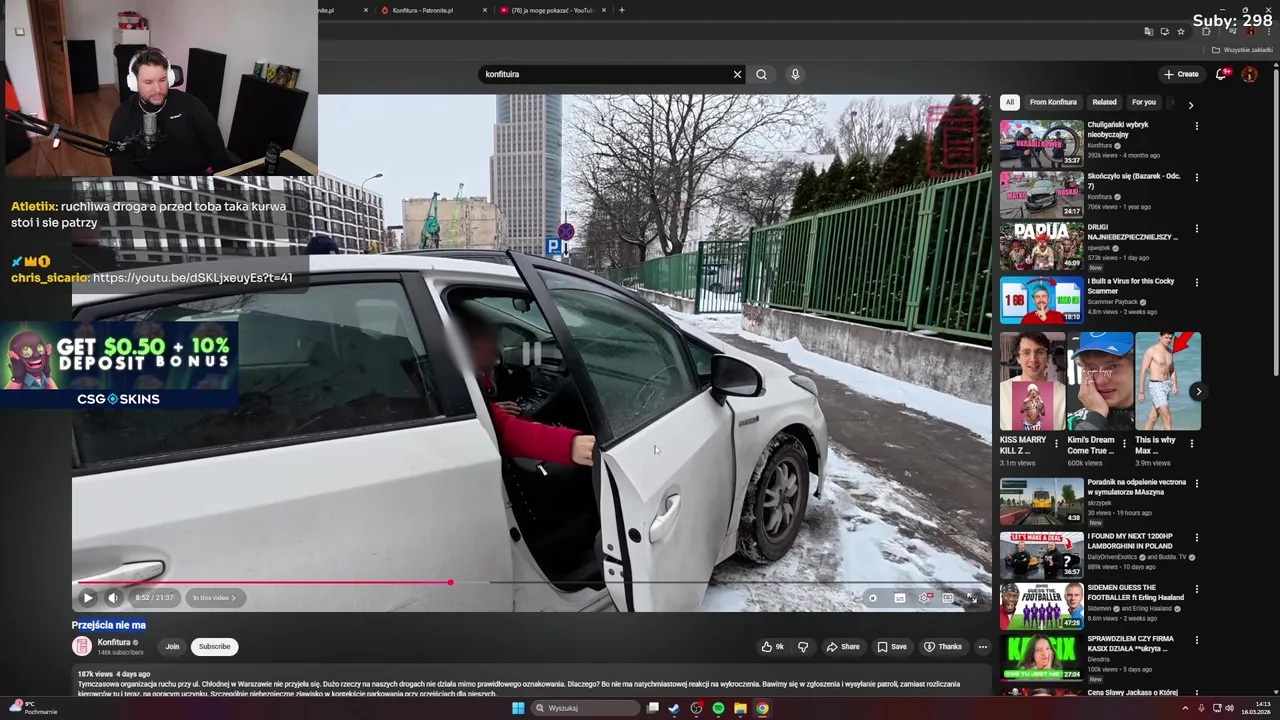Viewport: 1280px width, 720px height.
Task: Like the video with thumbs up
Action: coord(773,647)
